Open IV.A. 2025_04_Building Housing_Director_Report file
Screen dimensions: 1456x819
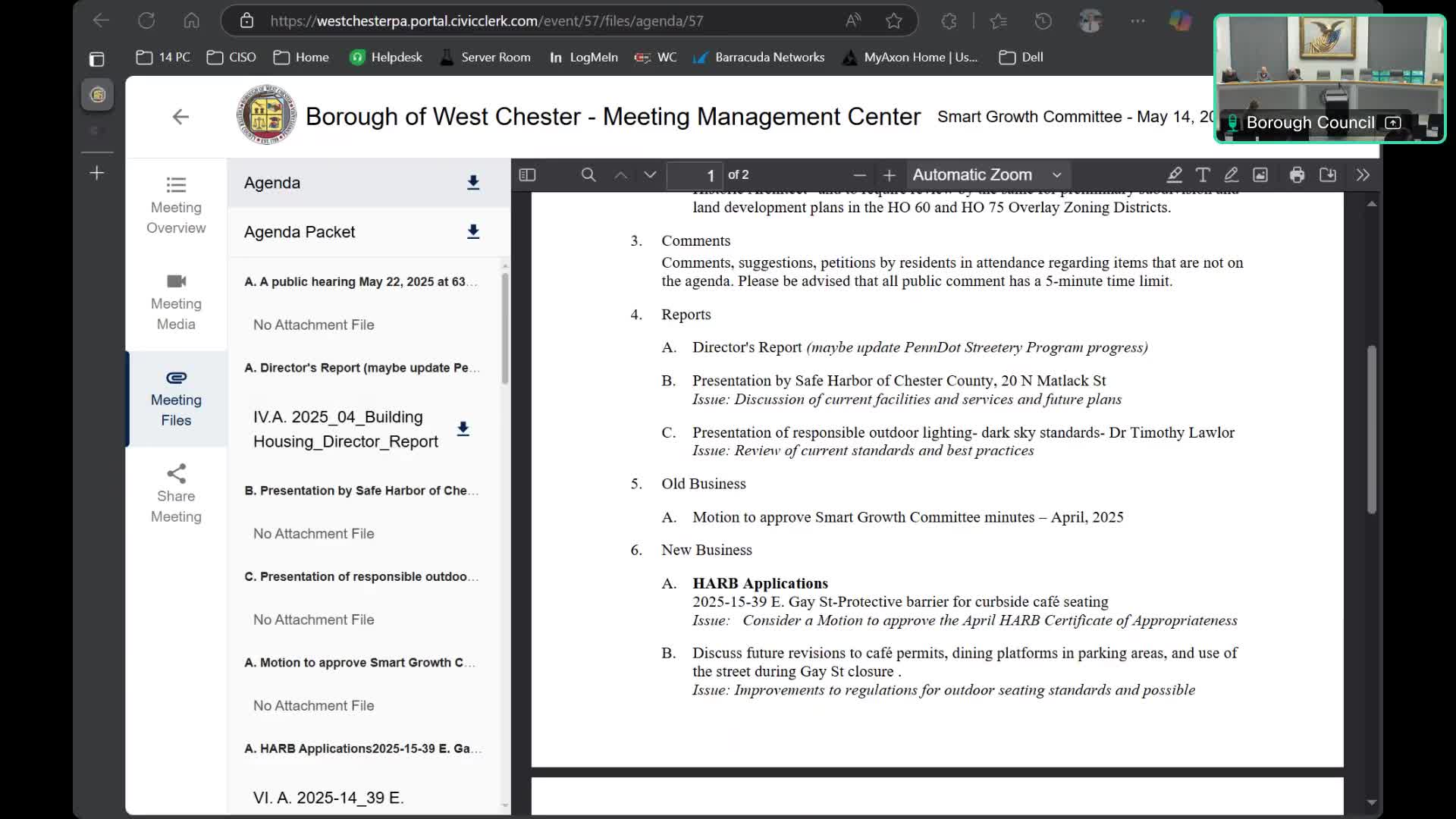pyautogui.click(x=346, y=429)
